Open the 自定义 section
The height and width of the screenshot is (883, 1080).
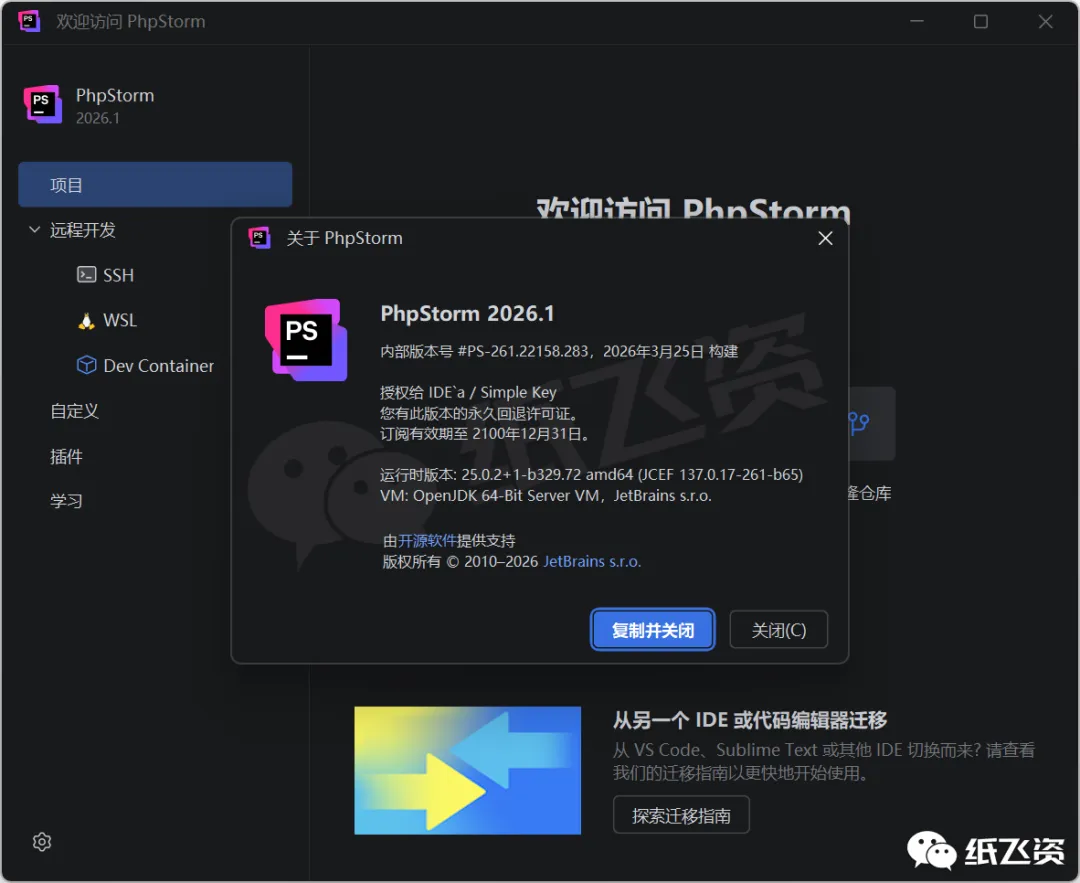(74, 411)
